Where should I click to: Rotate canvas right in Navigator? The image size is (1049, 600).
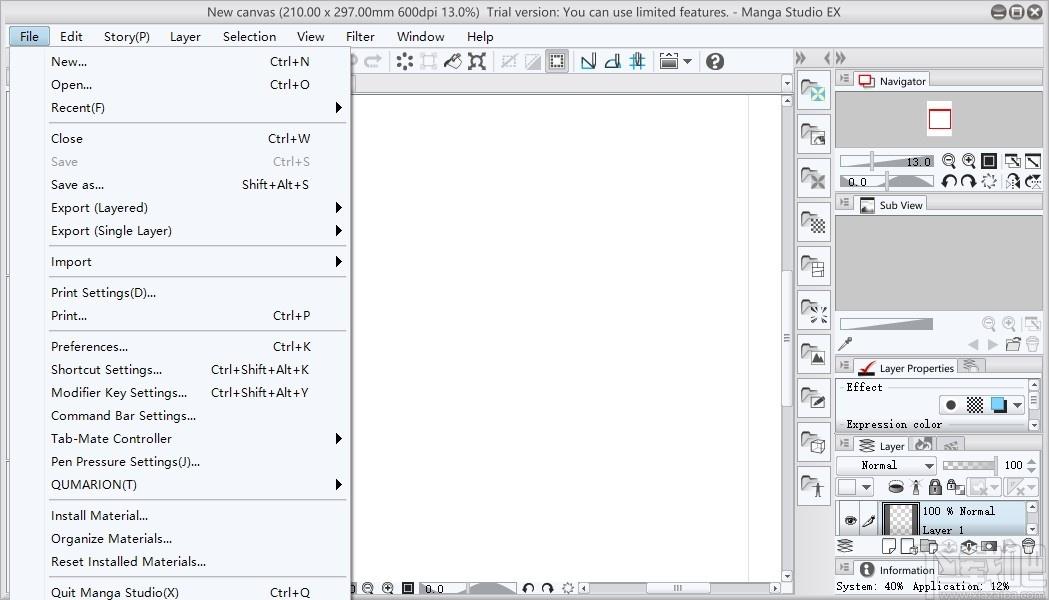click(968, 181)
